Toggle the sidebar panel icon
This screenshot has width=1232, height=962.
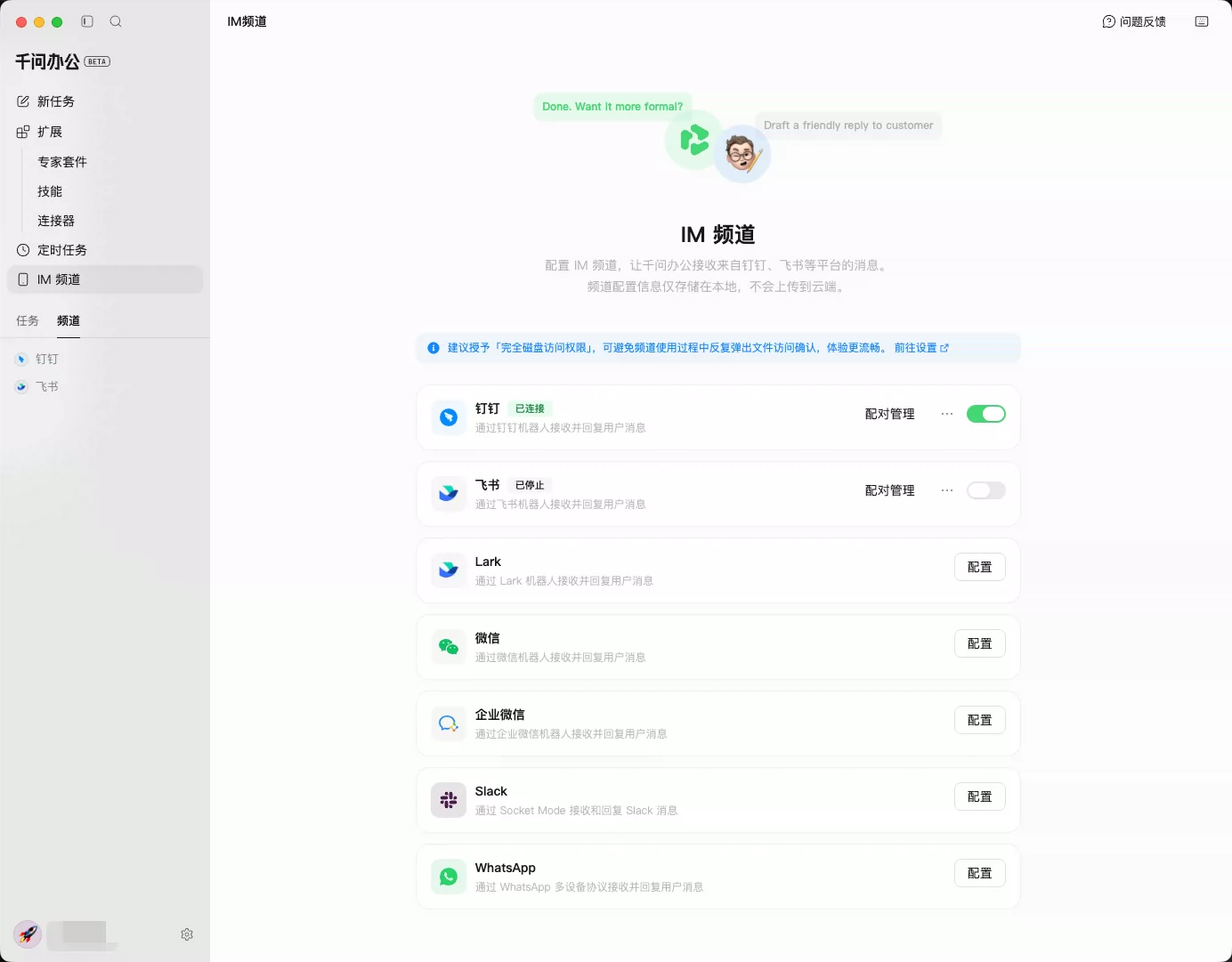87,21
